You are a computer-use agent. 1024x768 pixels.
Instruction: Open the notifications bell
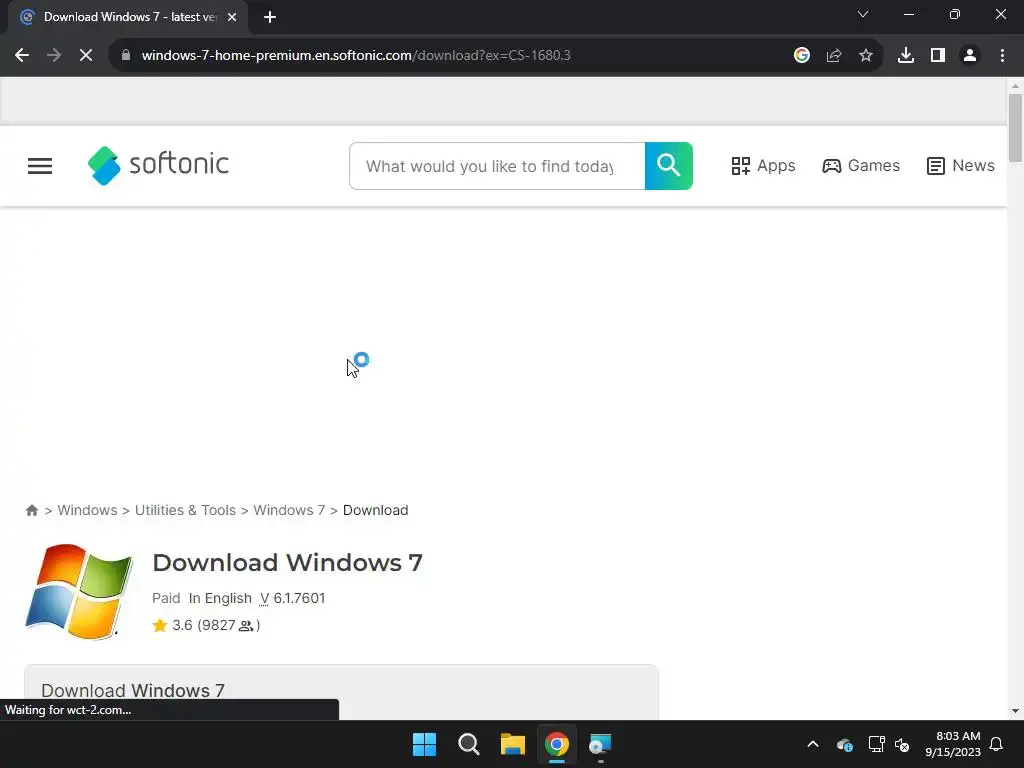click(997, 744)
